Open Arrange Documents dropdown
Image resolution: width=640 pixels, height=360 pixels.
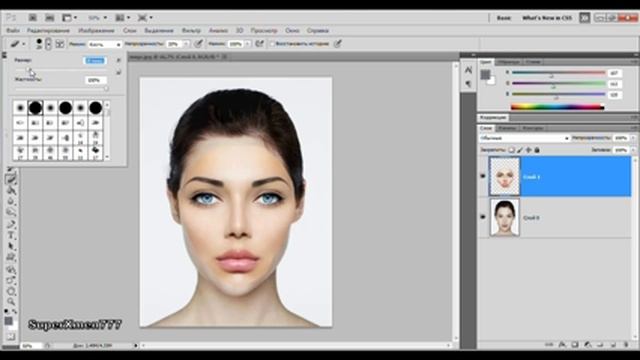click(123, 18)
